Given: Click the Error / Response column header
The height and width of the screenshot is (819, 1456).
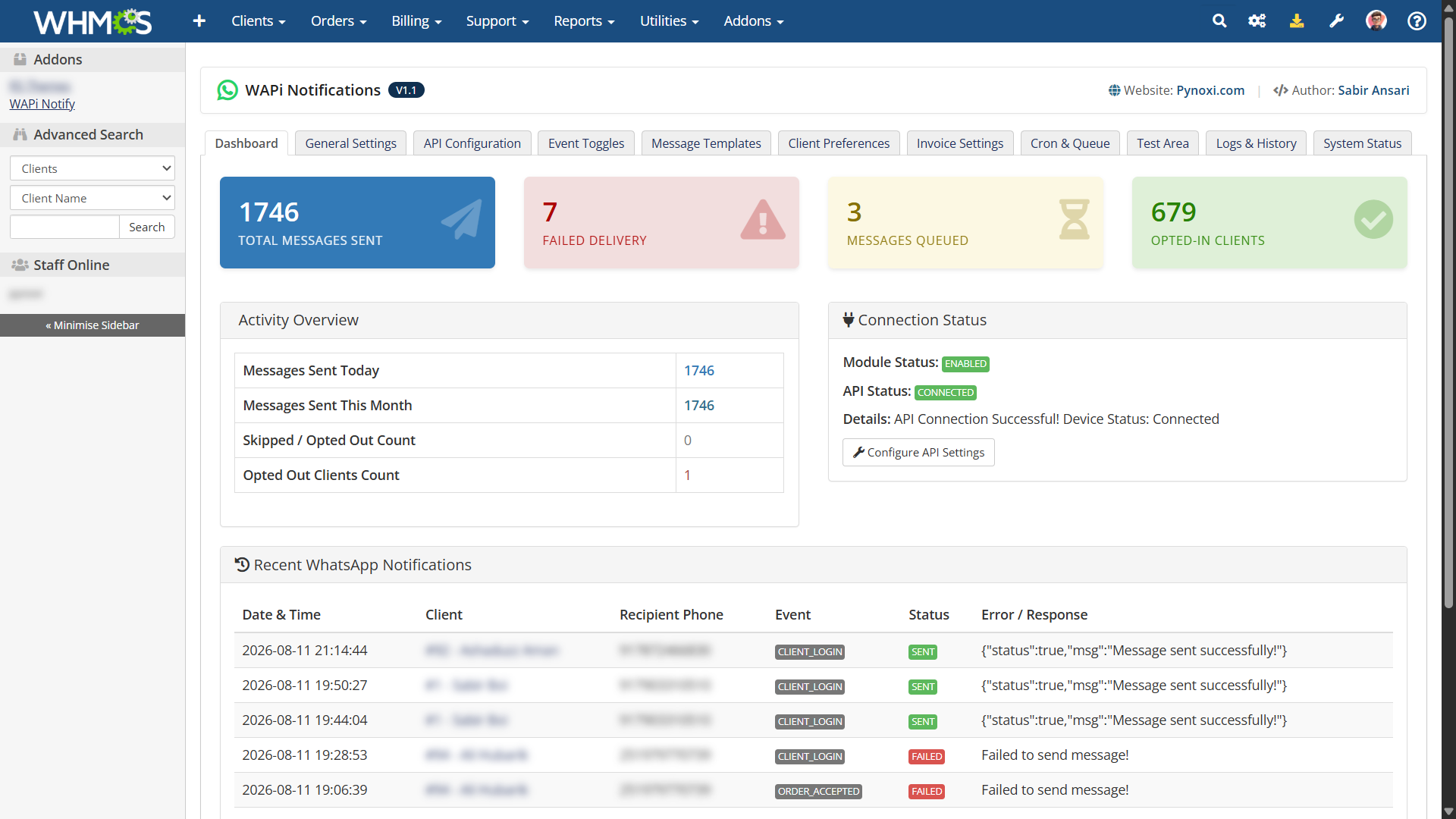Looking at the screenshot, I should tap(1034, 615).
